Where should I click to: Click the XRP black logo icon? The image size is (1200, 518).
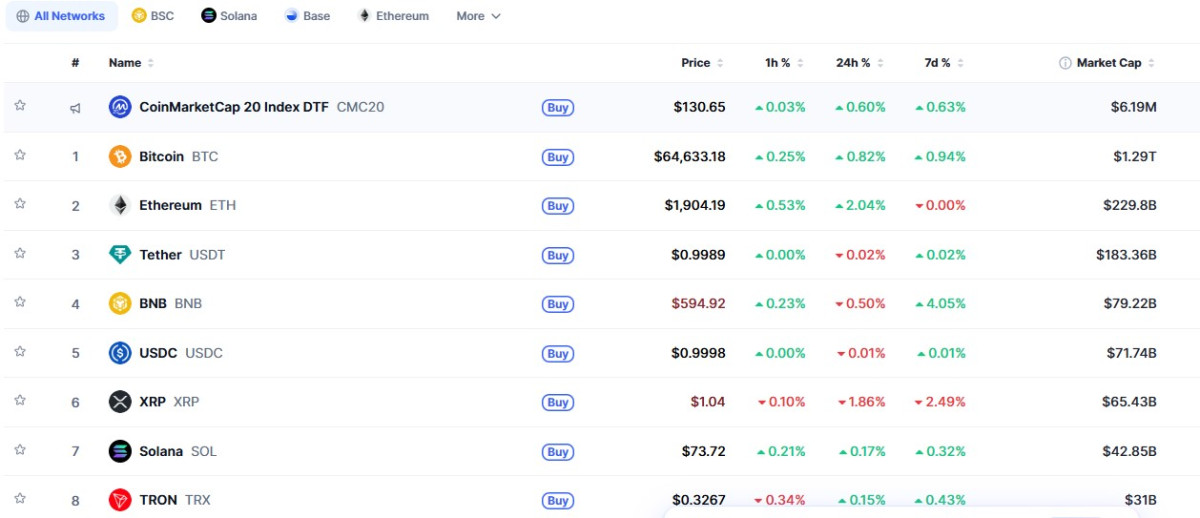click(x=120, y=402)
